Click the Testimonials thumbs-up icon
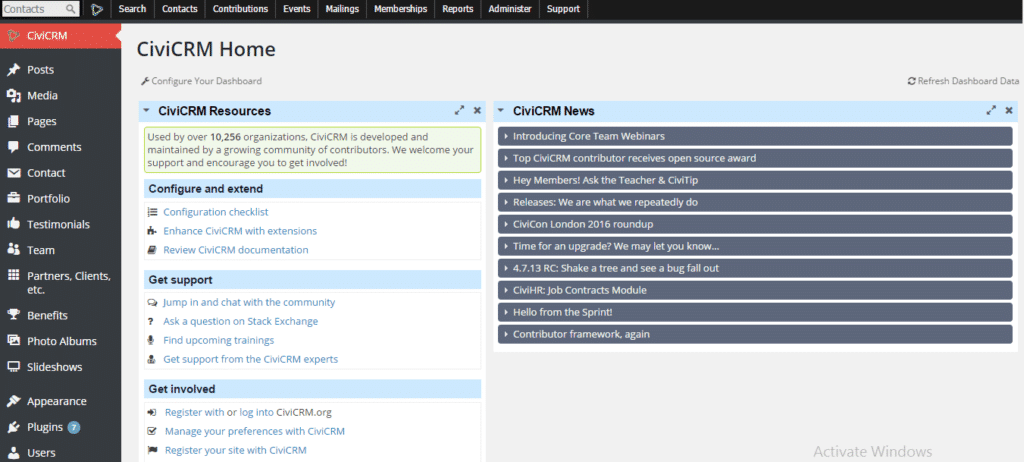This screenshot has width=1024, height=462. (x=13, y=224)
